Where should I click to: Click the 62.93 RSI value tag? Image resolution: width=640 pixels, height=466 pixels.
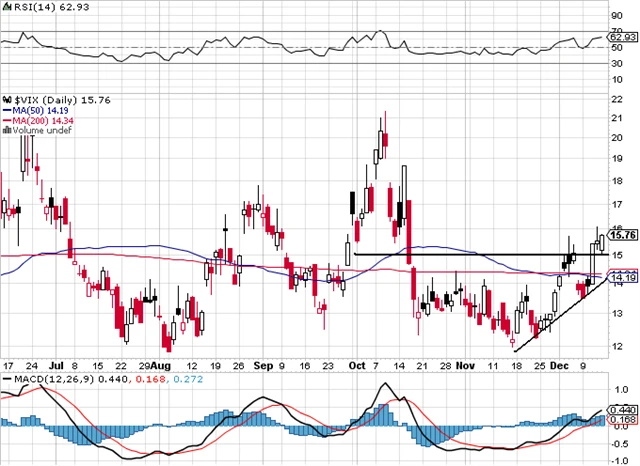pyautogui.click(x=623, y=38)
